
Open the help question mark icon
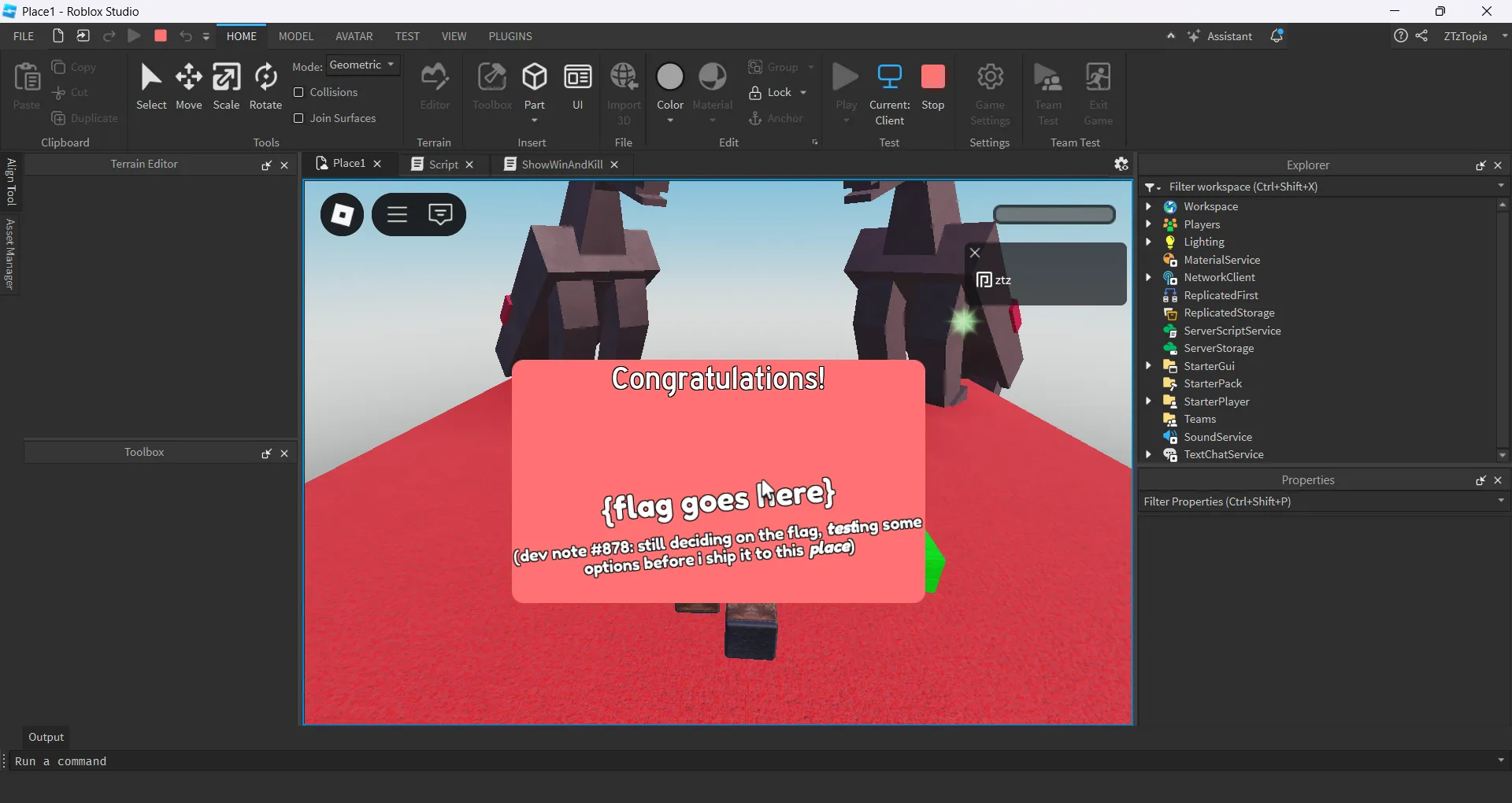tap(1400, 36)
